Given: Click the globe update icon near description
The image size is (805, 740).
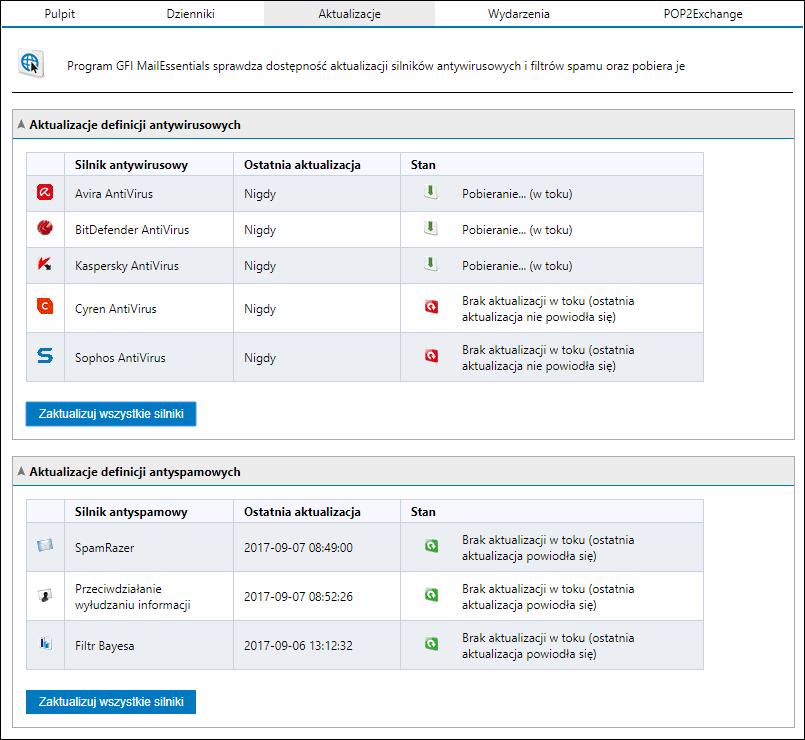Looking at the screenshot, I should (31, 63).
